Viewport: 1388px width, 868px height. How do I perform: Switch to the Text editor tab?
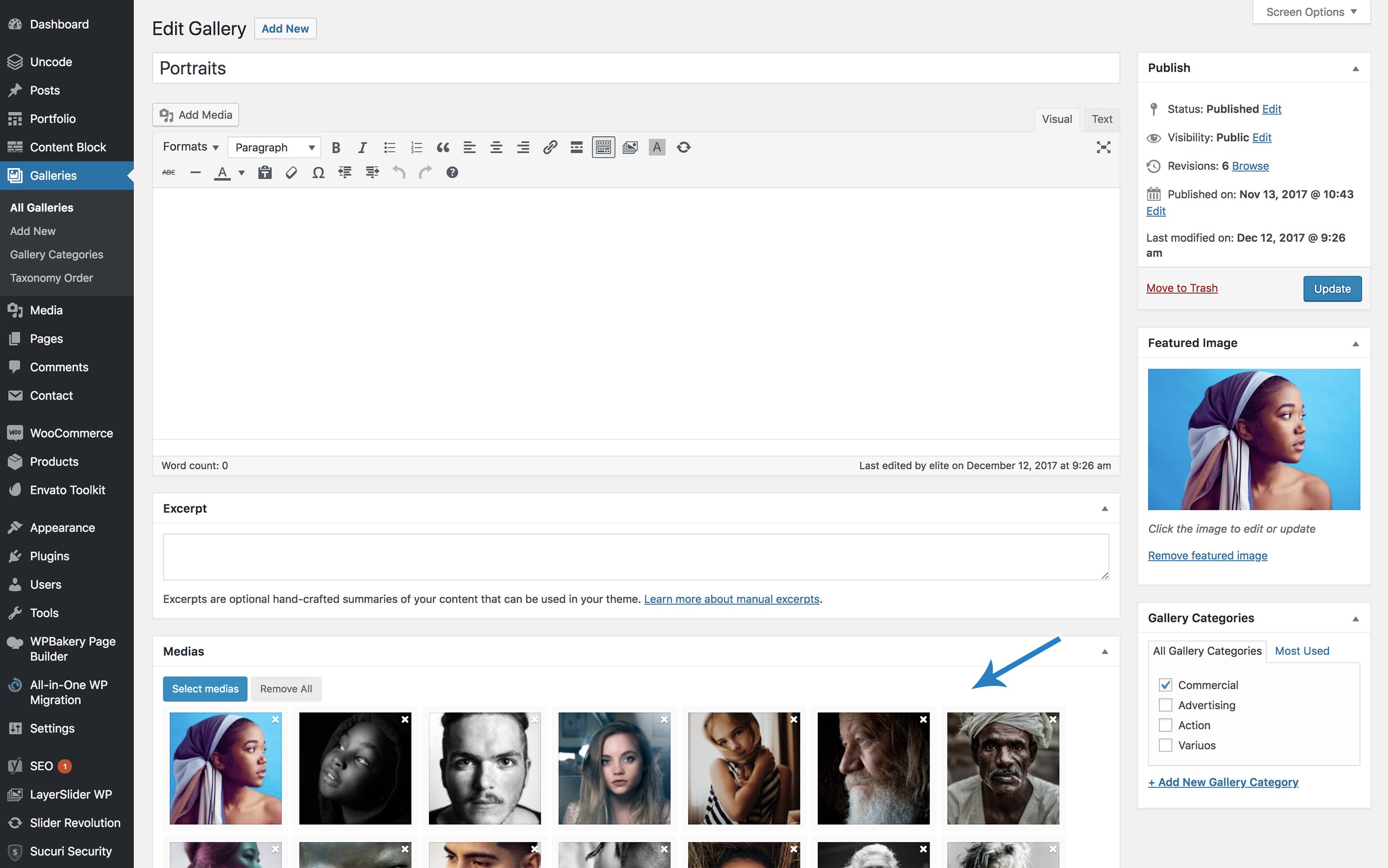(x=1101, y=120)
